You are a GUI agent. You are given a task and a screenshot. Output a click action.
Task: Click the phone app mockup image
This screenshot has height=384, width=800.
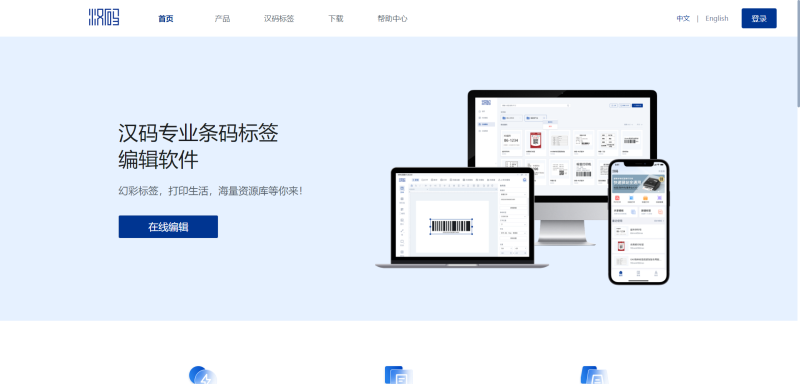(x=639, y=221)
